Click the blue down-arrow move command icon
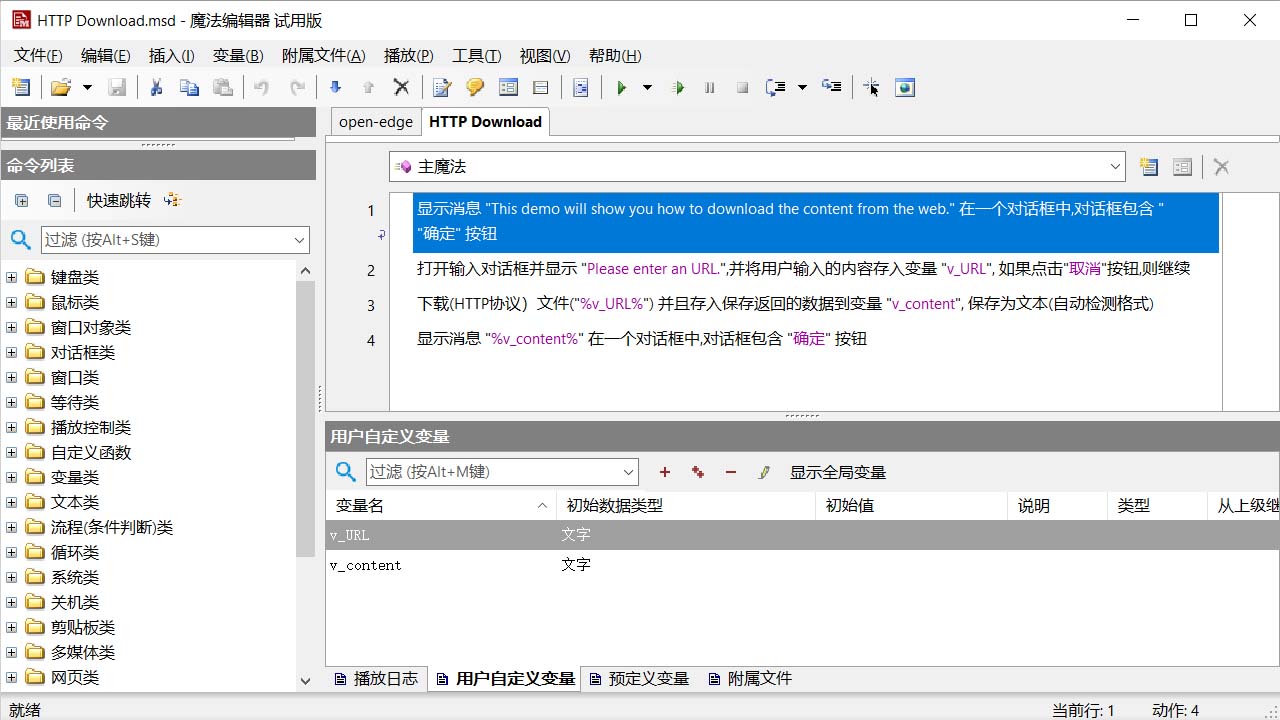This screenshot has height=720, width=1280. coord(334,87)
